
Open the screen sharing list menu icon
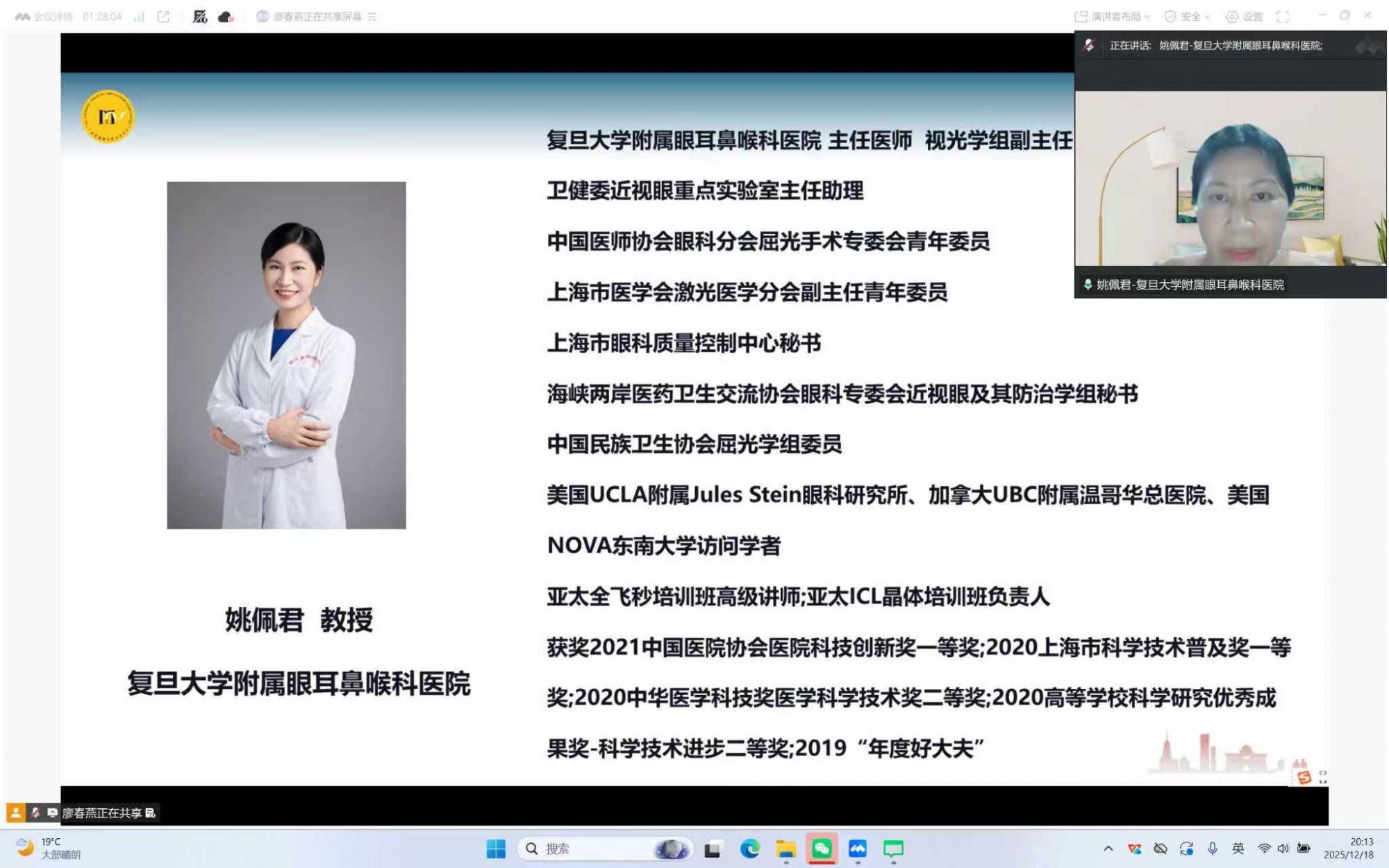click(372, 17)
